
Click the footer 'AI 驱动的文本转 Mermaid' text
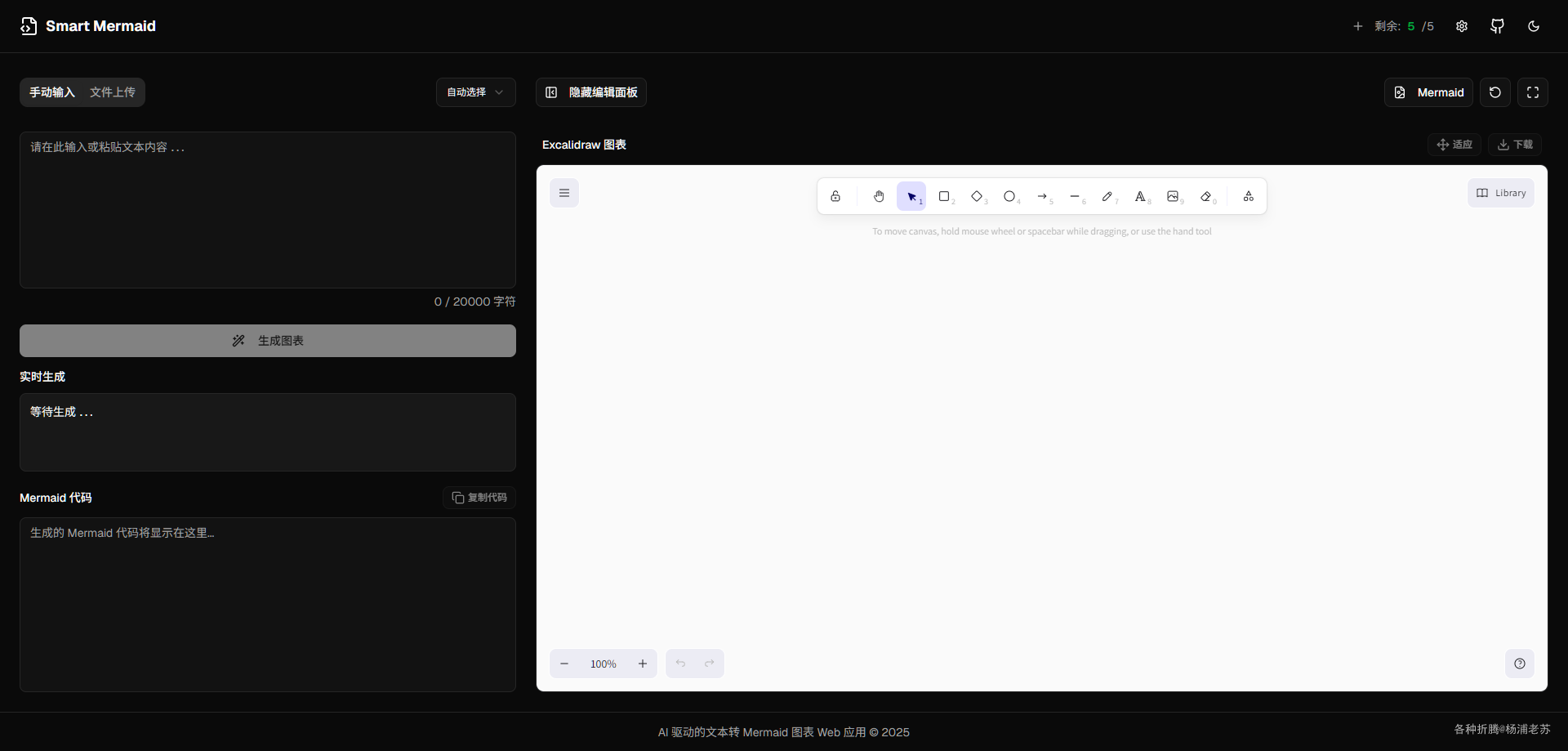784,732
